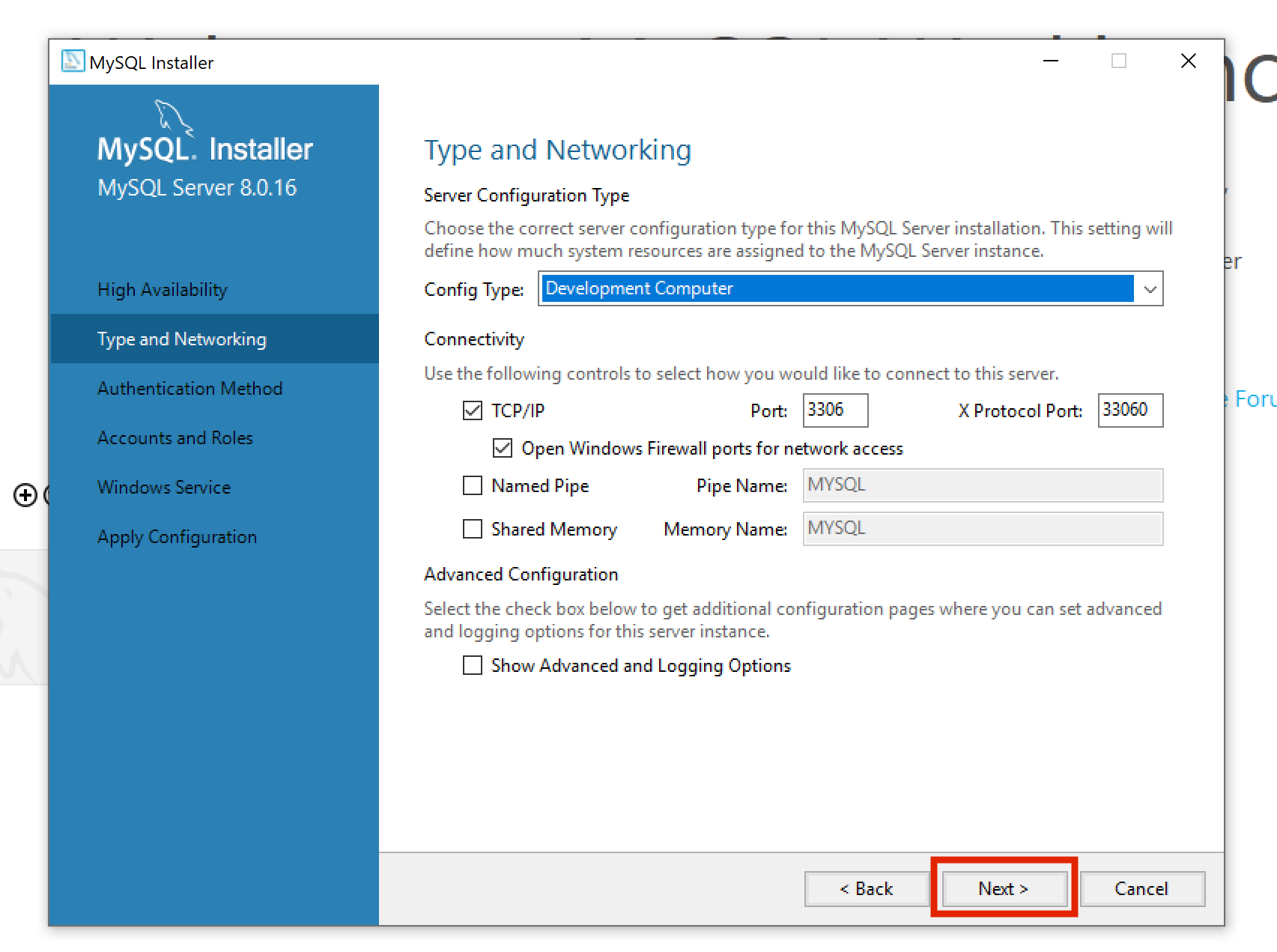This screenshot has width=1277, height=952.
Task: Click the < Back button
Action: (867, 888)
